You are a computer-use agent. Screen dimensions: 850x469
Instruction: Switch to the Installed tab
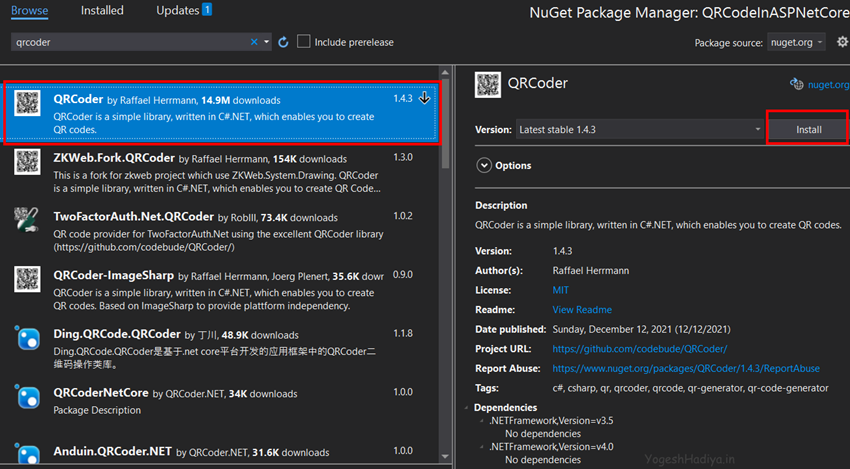(x=102, y=10)
